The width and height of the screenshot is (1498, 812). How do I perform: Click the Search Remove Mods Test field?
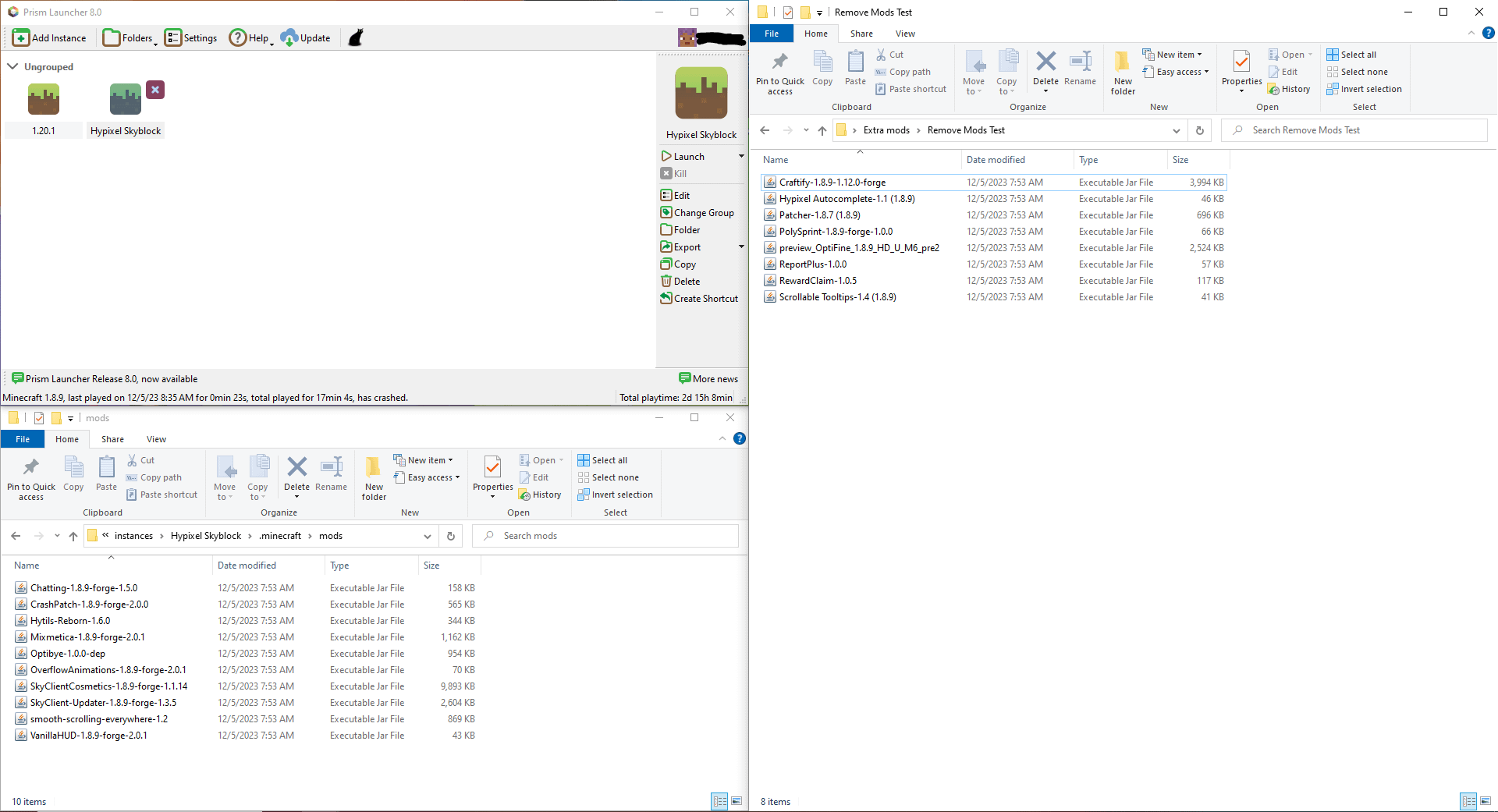pyautogui.click(x=1354, y=130)
